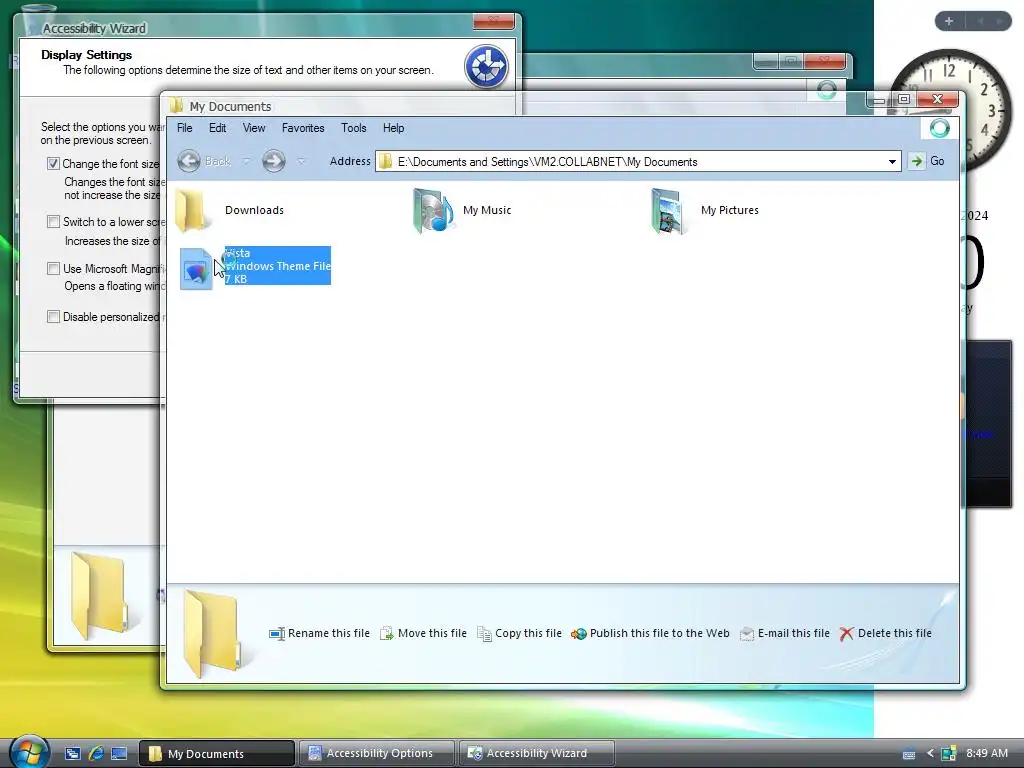Open the Downloads folder icon
The width and height of the screenshot is (1024, 768).
coord(192,210)
